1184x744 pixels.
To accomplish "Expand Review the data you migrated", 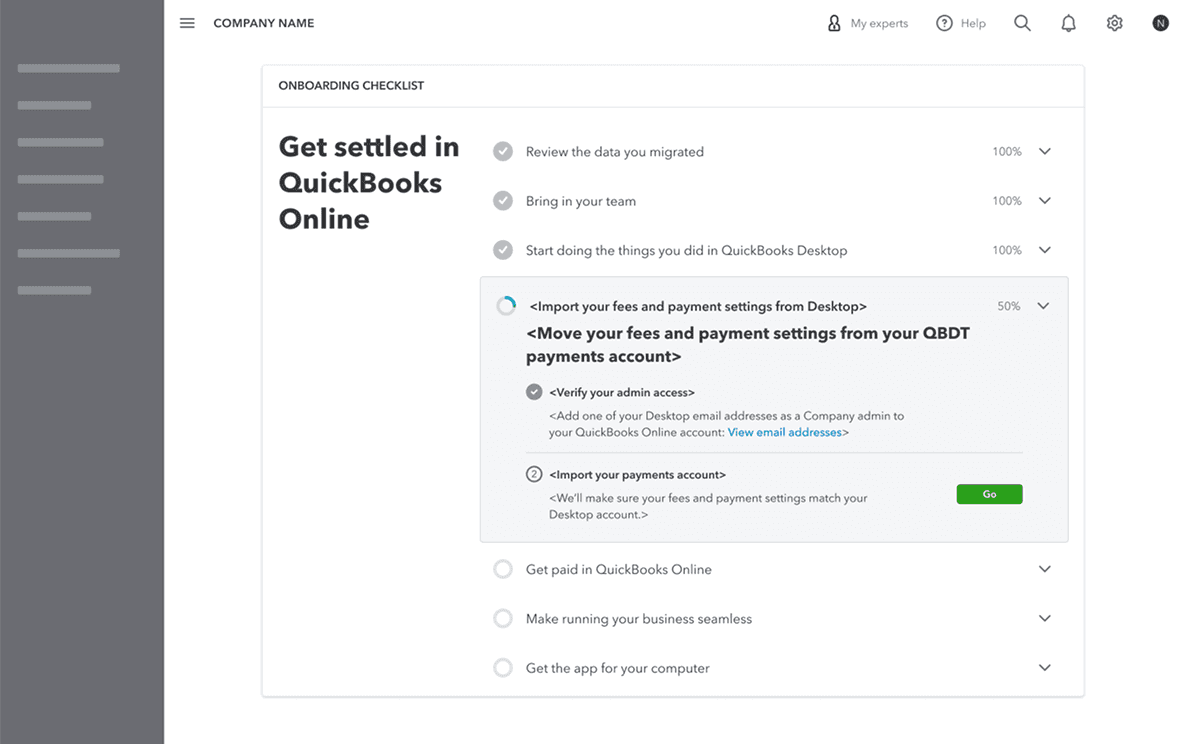I will pos(1045,152).
